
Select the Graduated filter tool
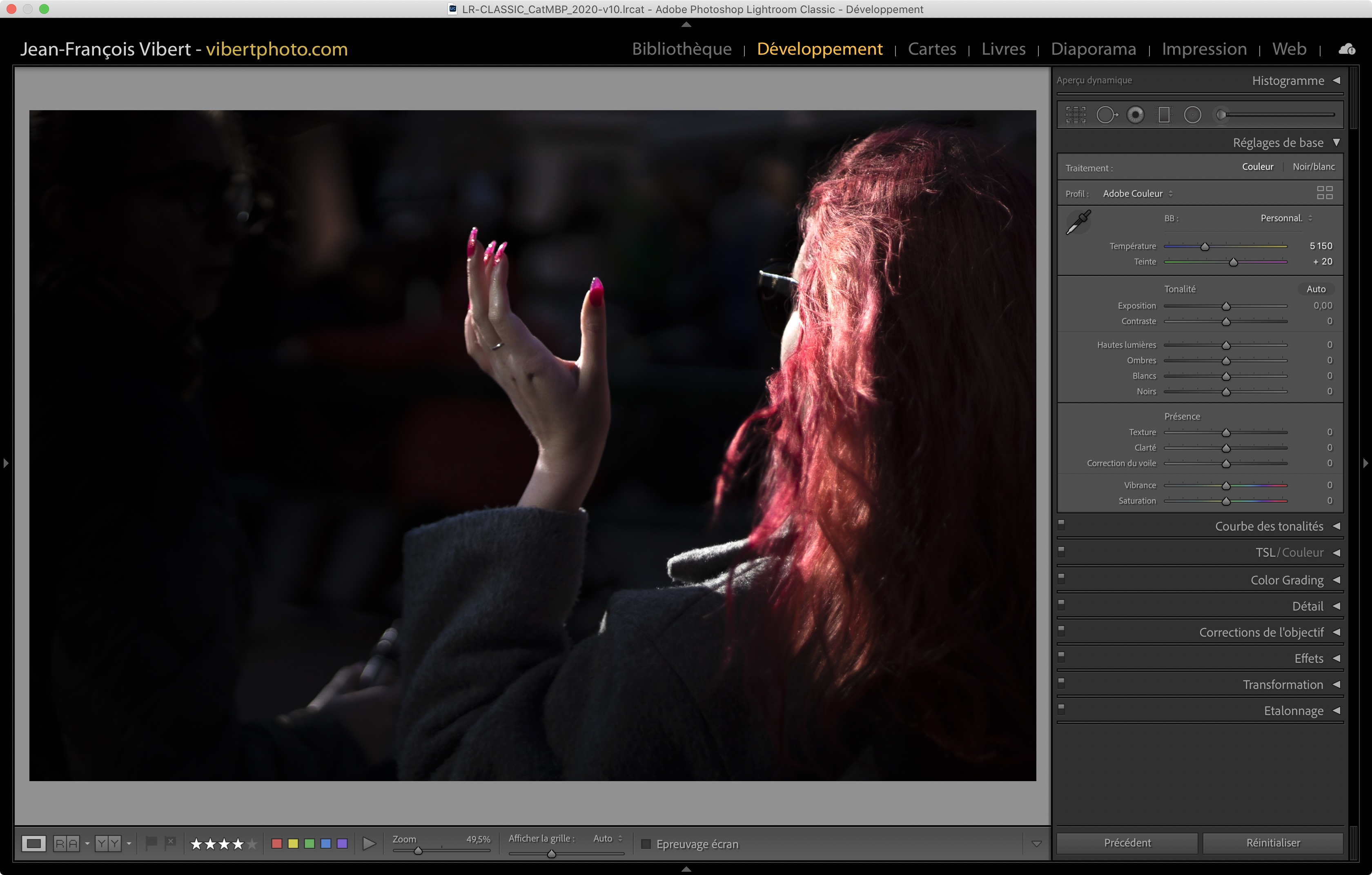(x=1164, y=115)
